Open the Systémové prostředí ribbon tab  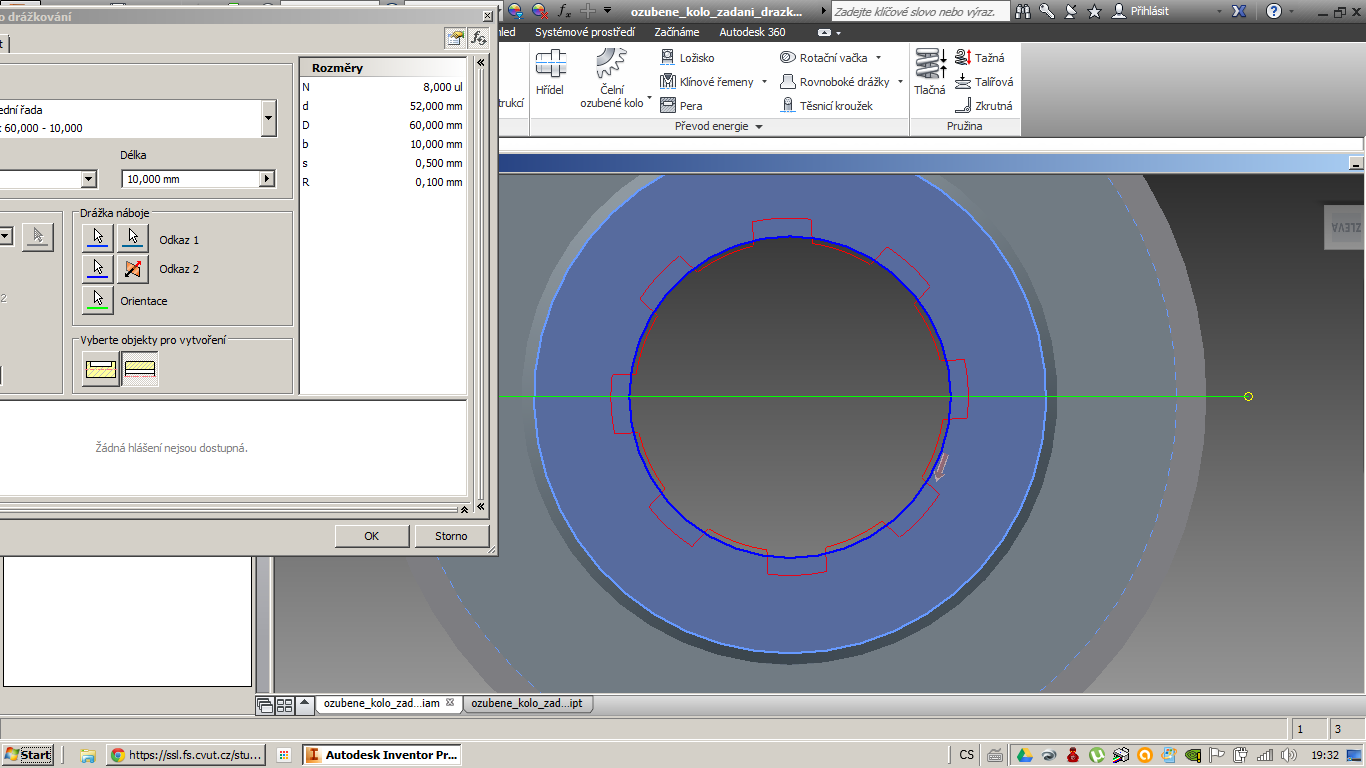pos(584,32)
